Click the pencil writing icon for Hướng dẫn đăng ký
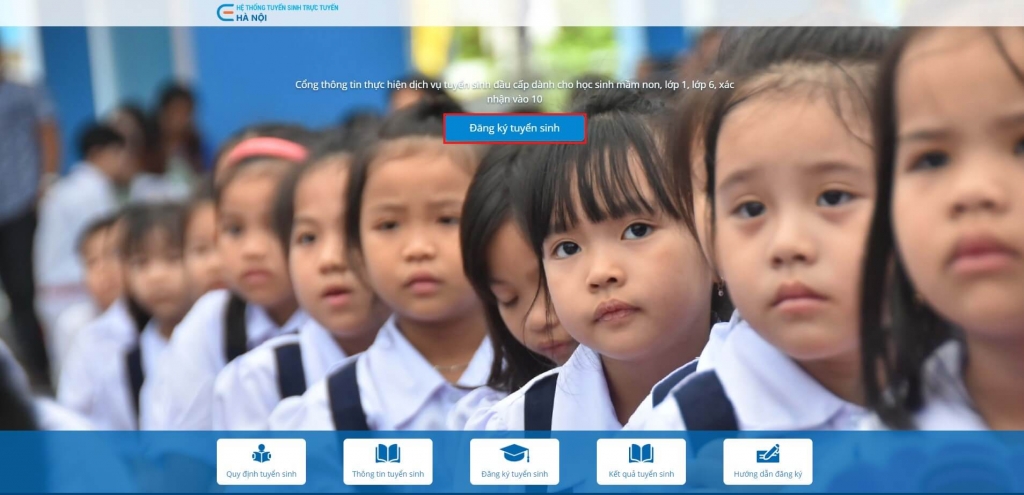 [768, 453]
